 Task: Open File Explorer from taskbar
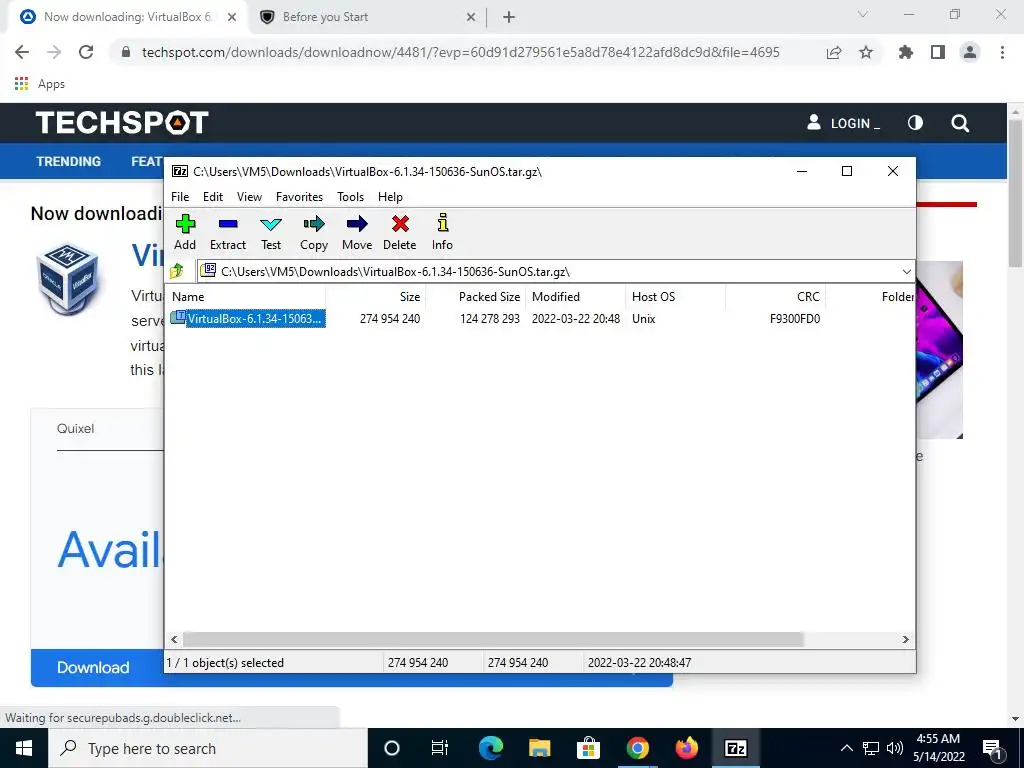(x=539, y=748)
